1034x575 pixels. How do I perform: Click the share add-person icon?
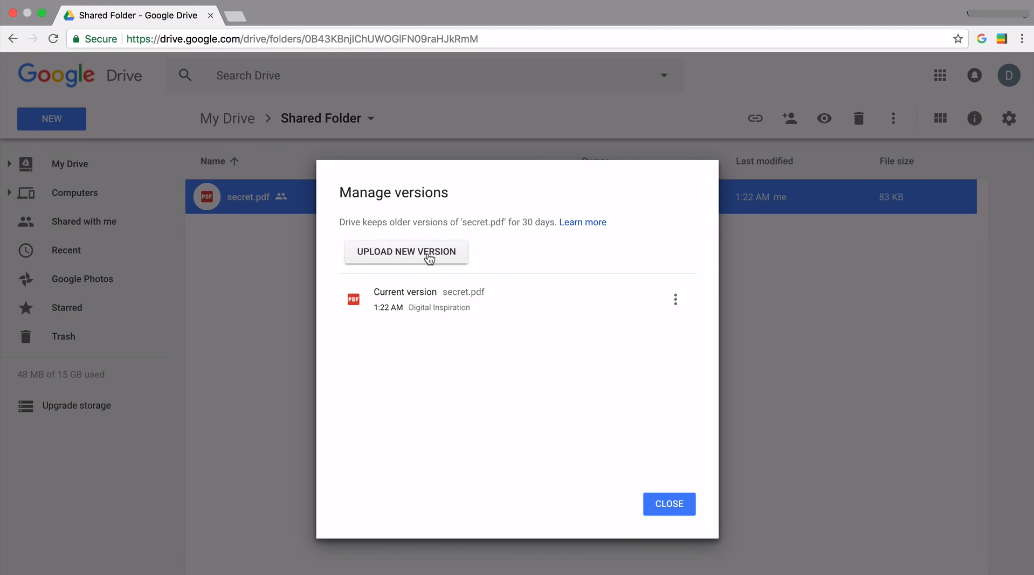(x=789, y=119)
